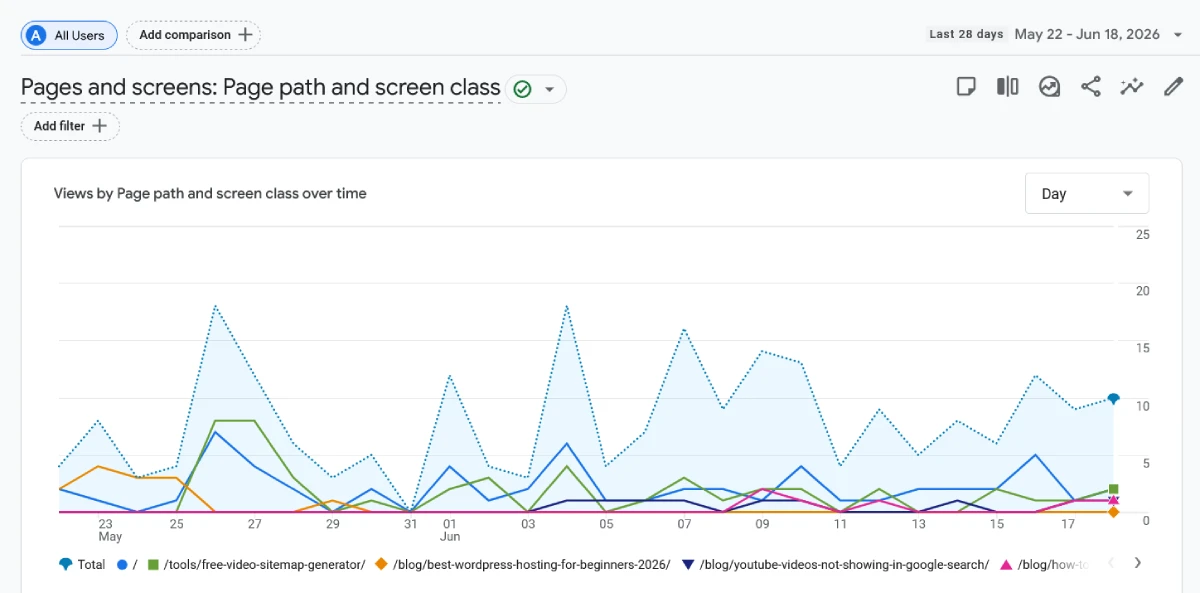Click the Pages and screens report title
1200x593 pixels.
(260, 88)
